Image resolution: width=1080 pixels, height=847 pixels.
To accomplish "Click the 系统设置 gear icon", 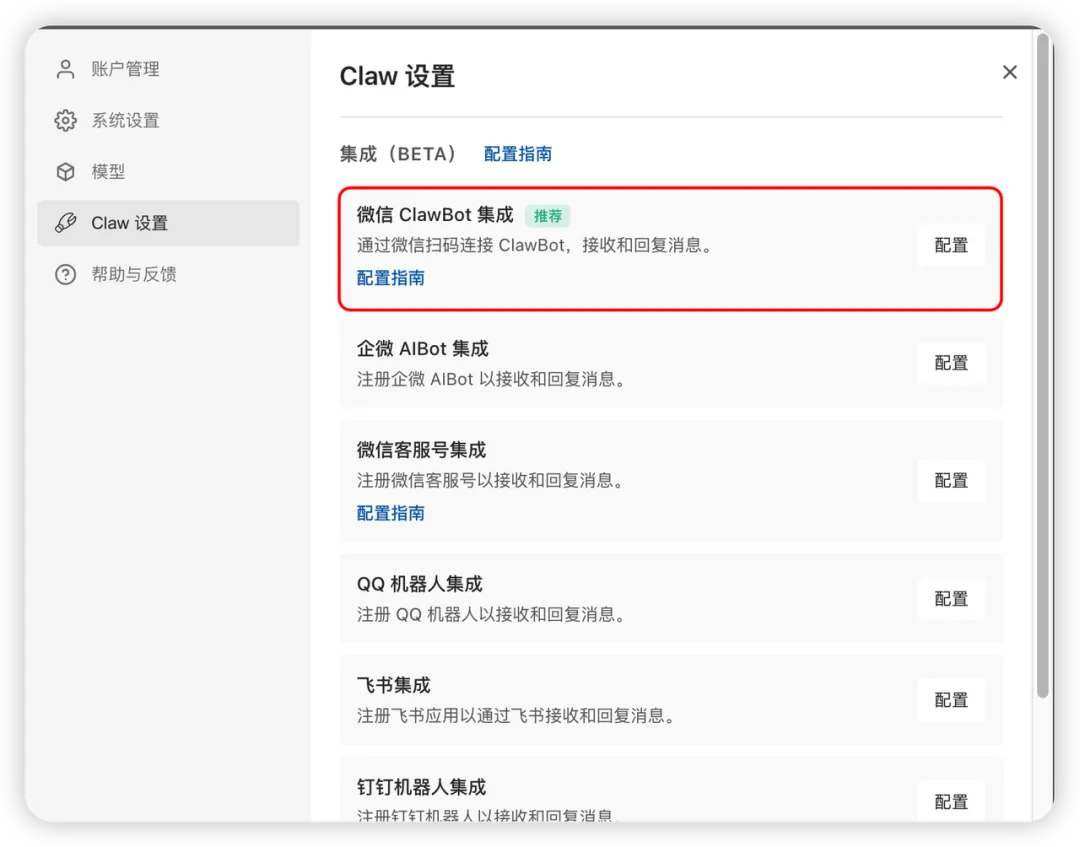I will (x=65, y=121).
